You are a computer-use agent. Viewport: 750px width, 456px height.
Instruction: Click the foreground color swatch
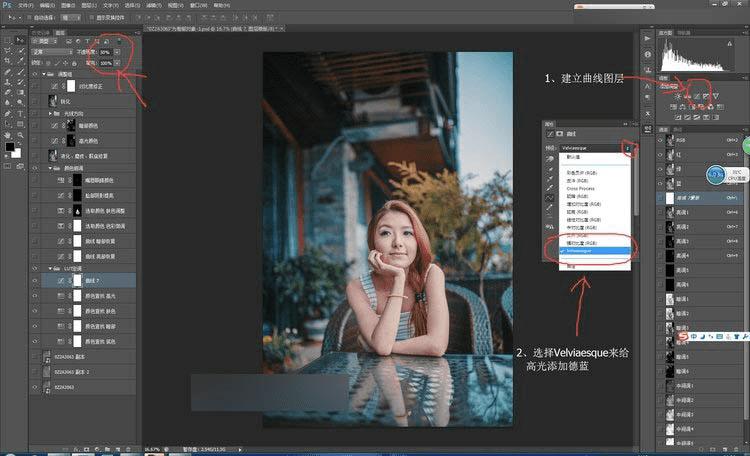coord(10,147)
